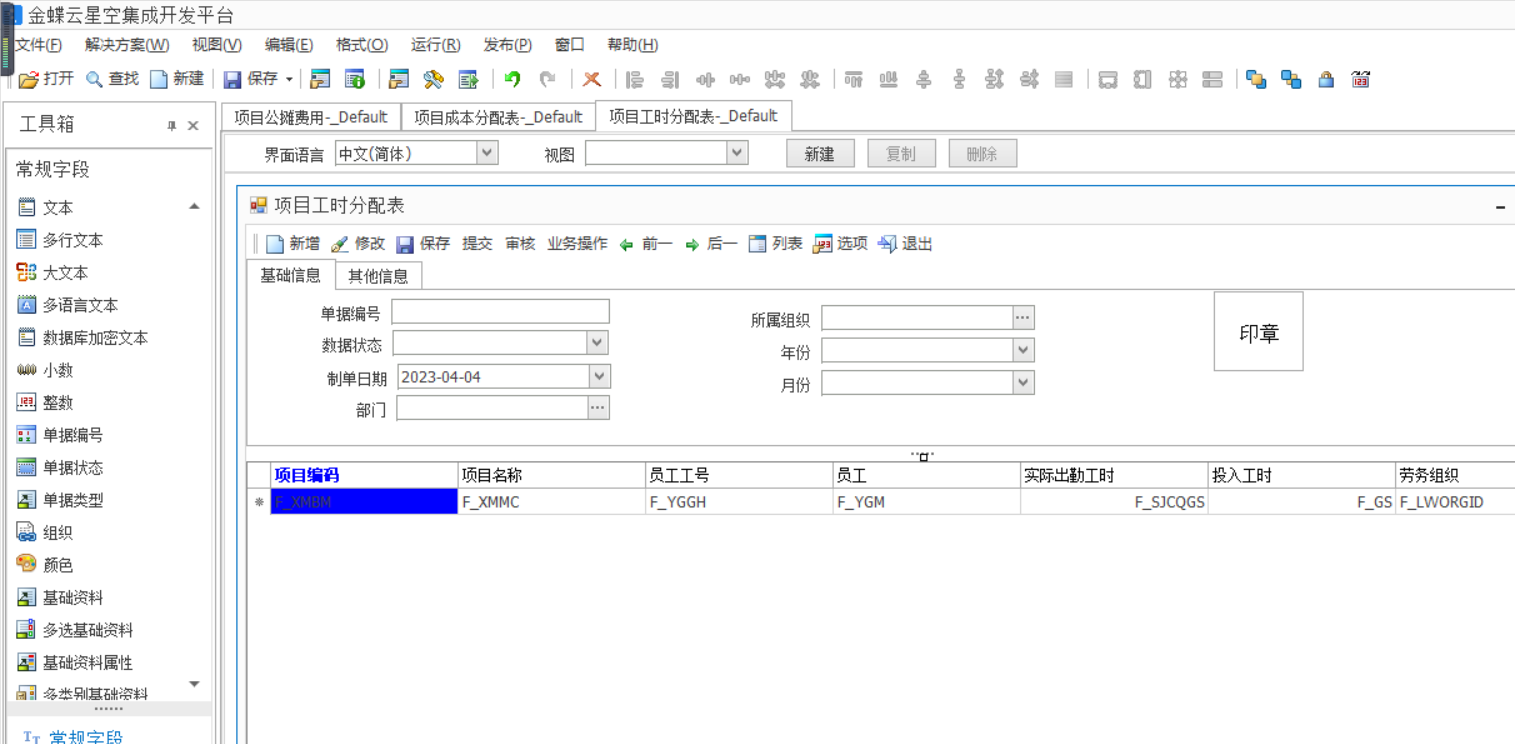Image resolution: width=1515 pixels, height=744 pixels.
Task: Open the 格式(O) menu
Action: pyautogui.click(x=362, y=45)
